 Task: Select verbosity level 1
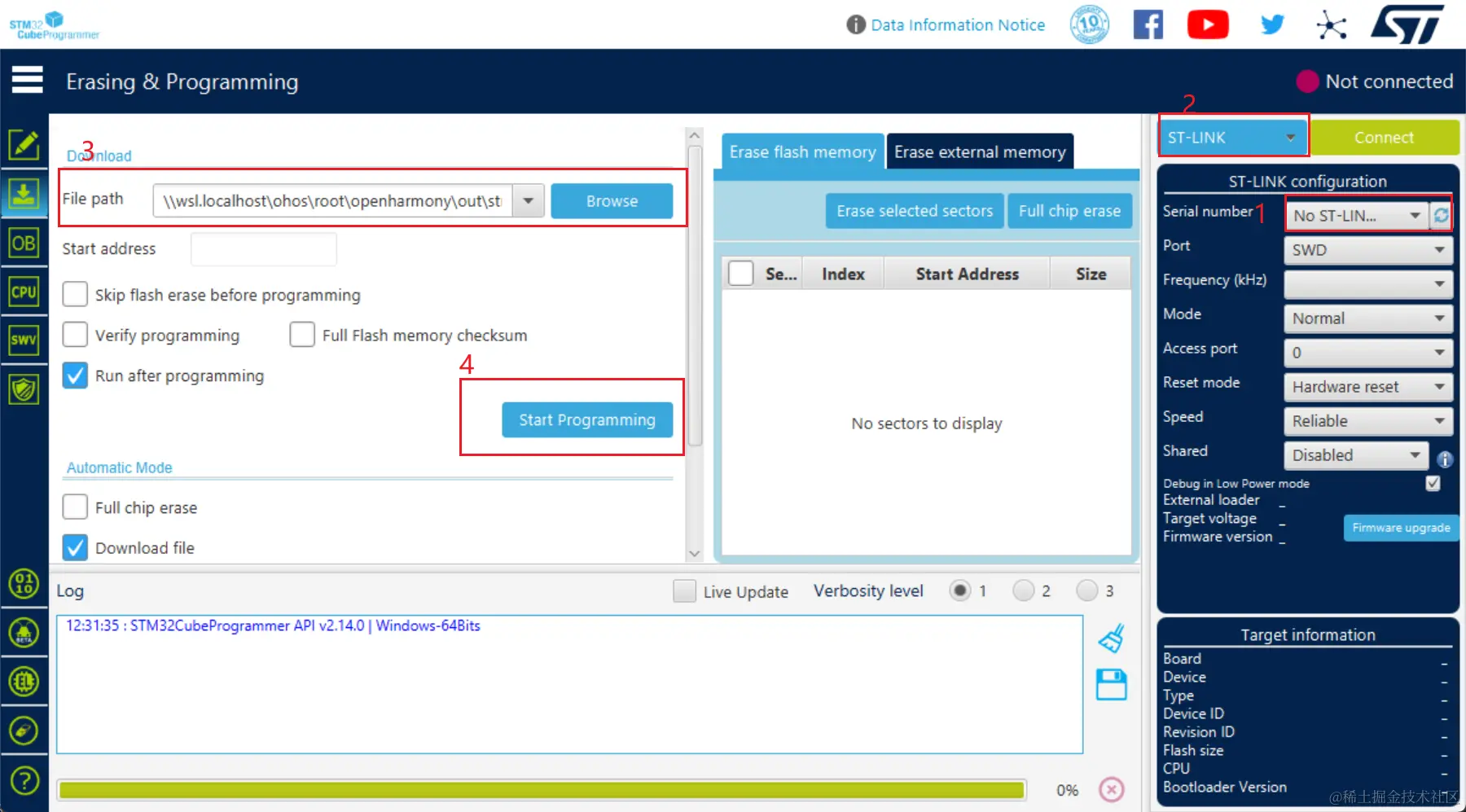(x=960, y=590)
